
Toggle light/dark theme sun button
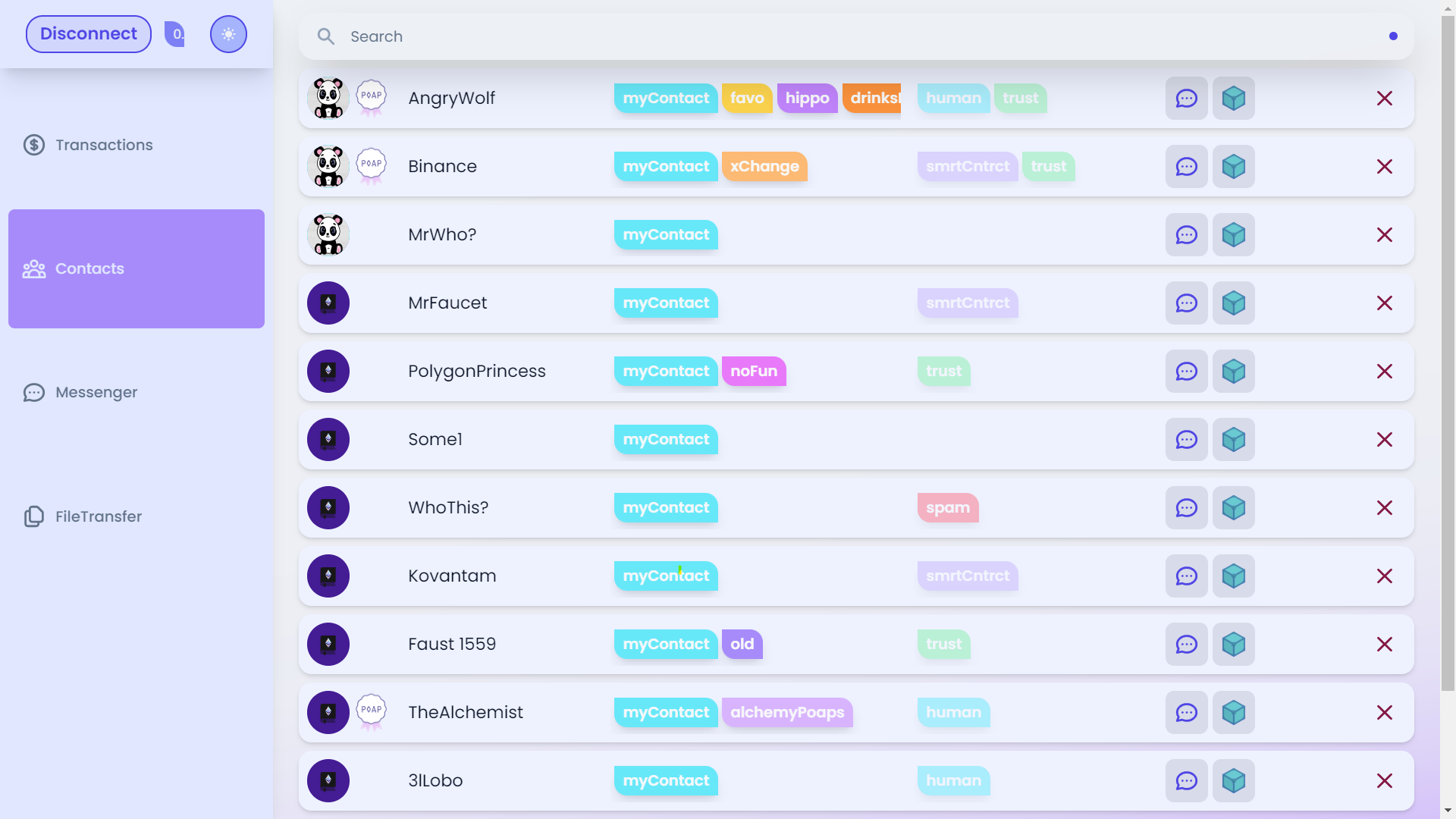pyautogui.click(x=228, y=34)
